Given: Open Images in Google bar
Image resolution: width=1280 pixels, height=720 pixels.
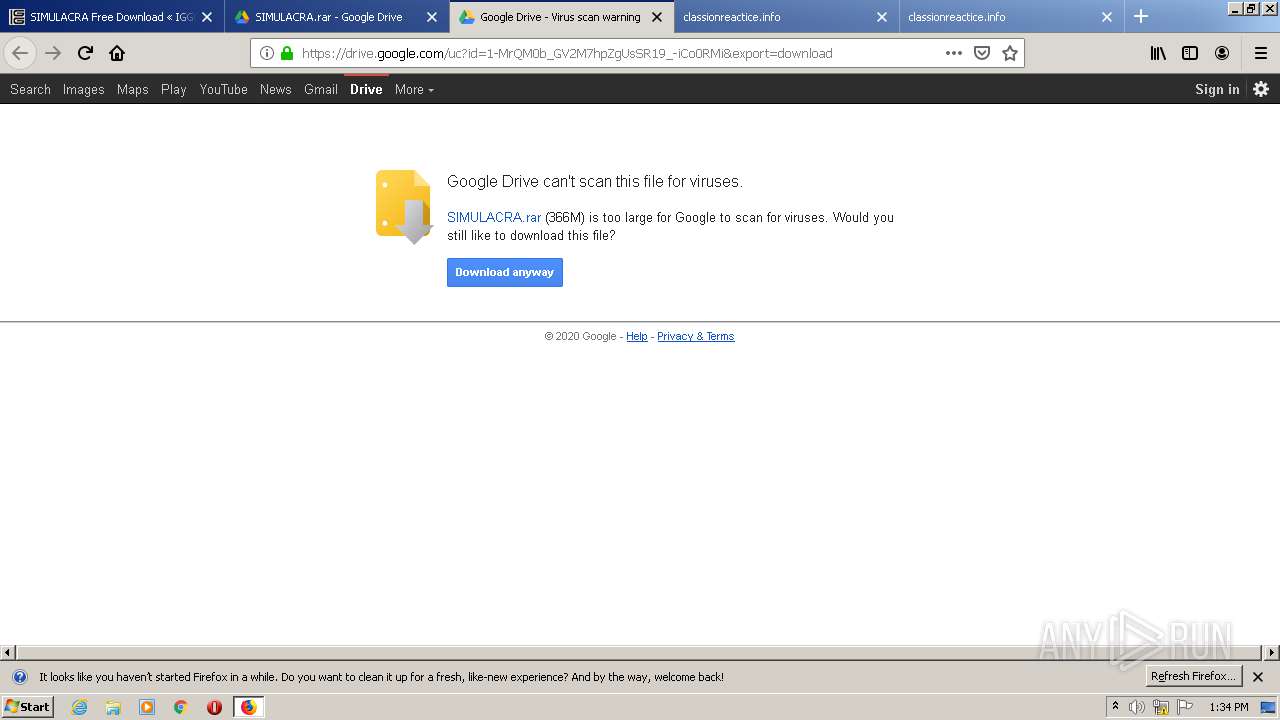Looking at the screenshot, I should pyautogui.click(x=83, y=89).
